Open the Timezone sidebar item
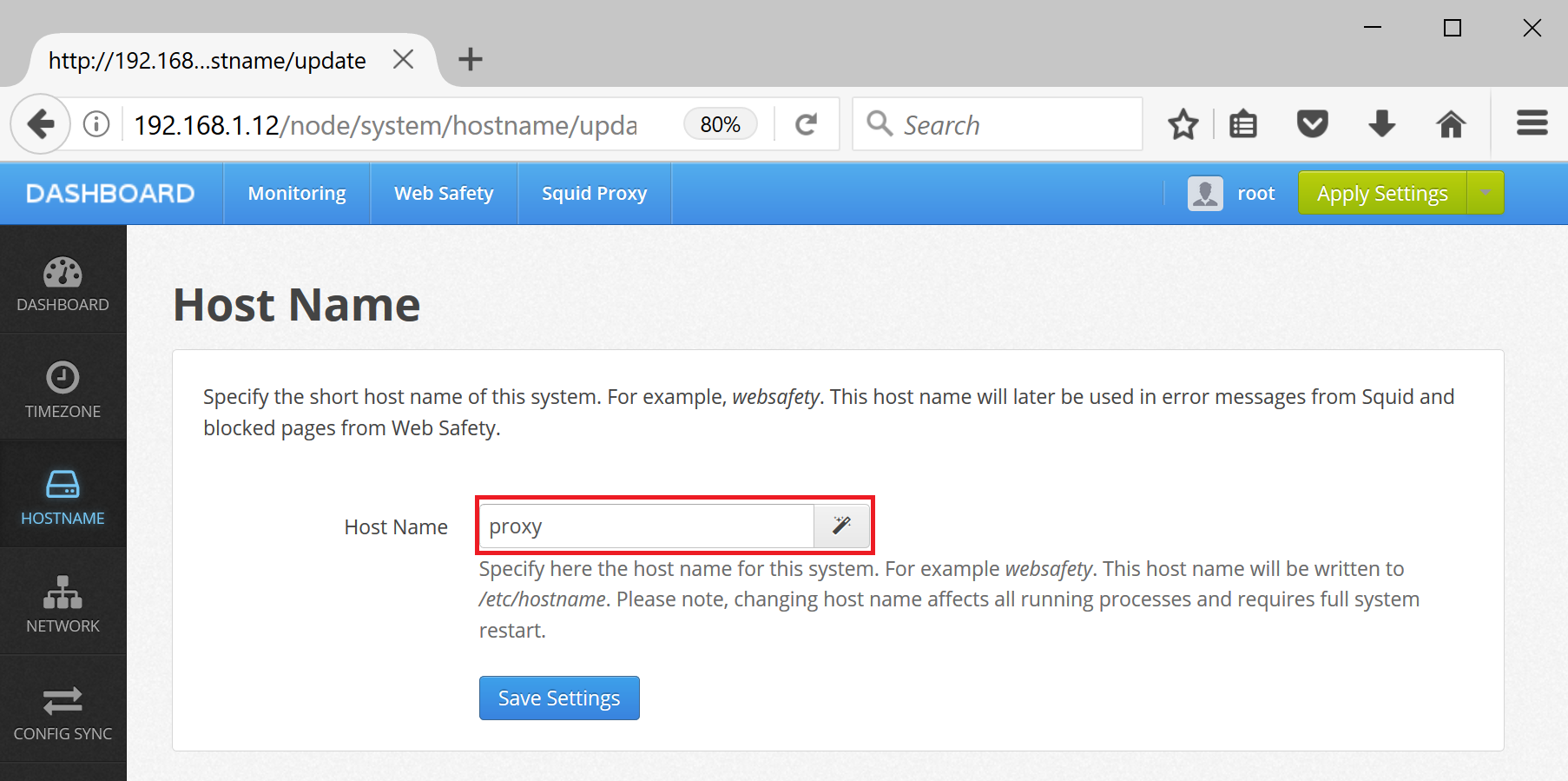1568x781 pixels. coord(63,387)
